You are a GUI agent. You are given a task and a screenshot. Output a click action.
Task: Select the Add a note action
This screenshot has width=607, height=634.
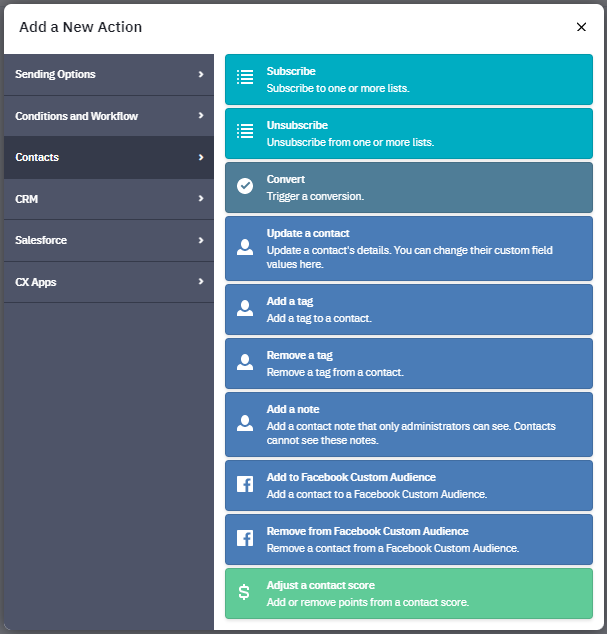point(409,425)
